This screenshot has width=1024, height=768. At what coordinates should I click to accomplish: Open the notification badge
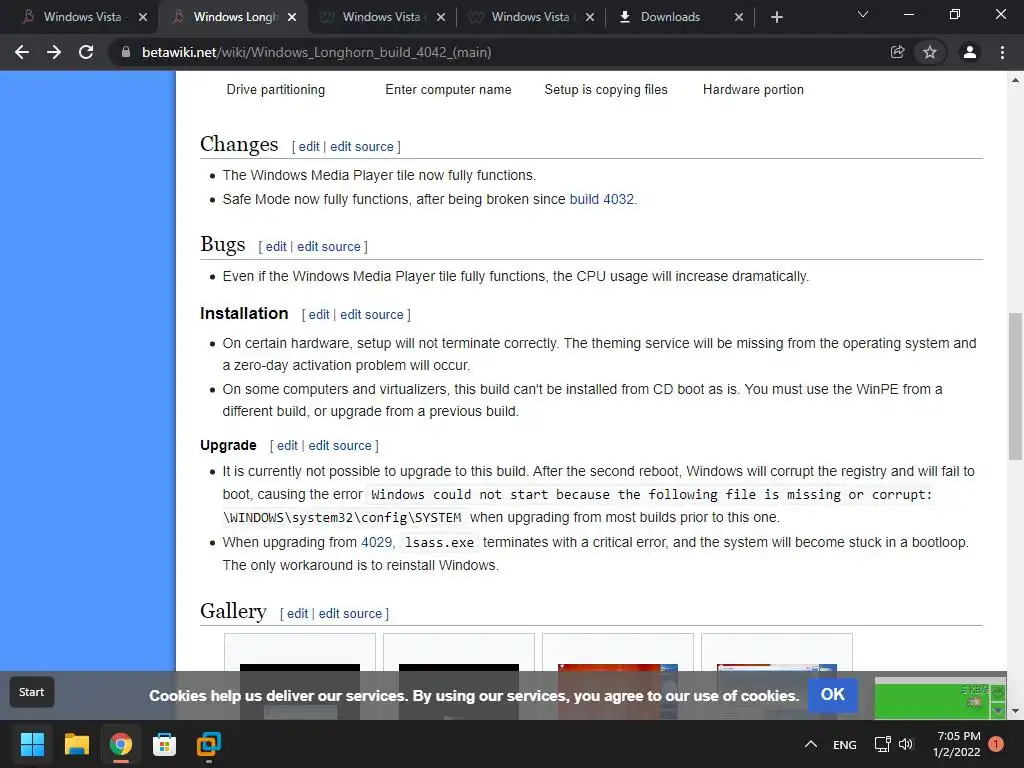pos(996,744)
